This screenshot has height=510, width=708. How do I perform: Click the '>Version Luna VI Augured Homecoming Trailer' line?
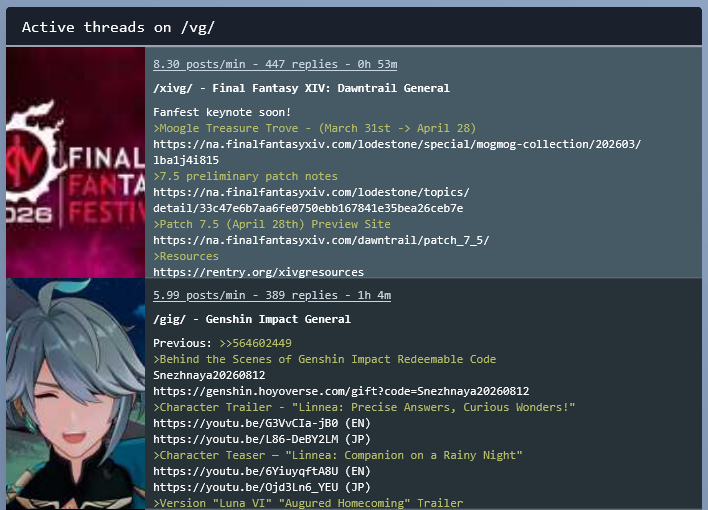click(x=308, y=503)
